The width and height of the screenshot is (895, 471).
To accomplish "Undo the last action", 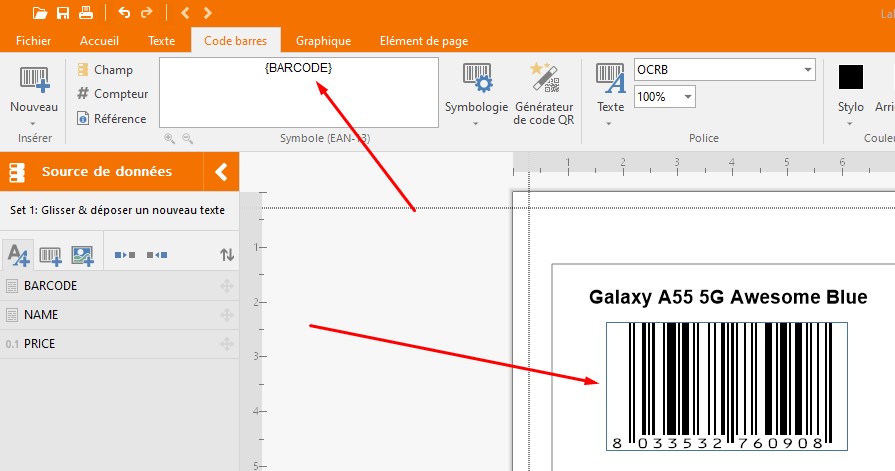I will [x=124, y=13].
